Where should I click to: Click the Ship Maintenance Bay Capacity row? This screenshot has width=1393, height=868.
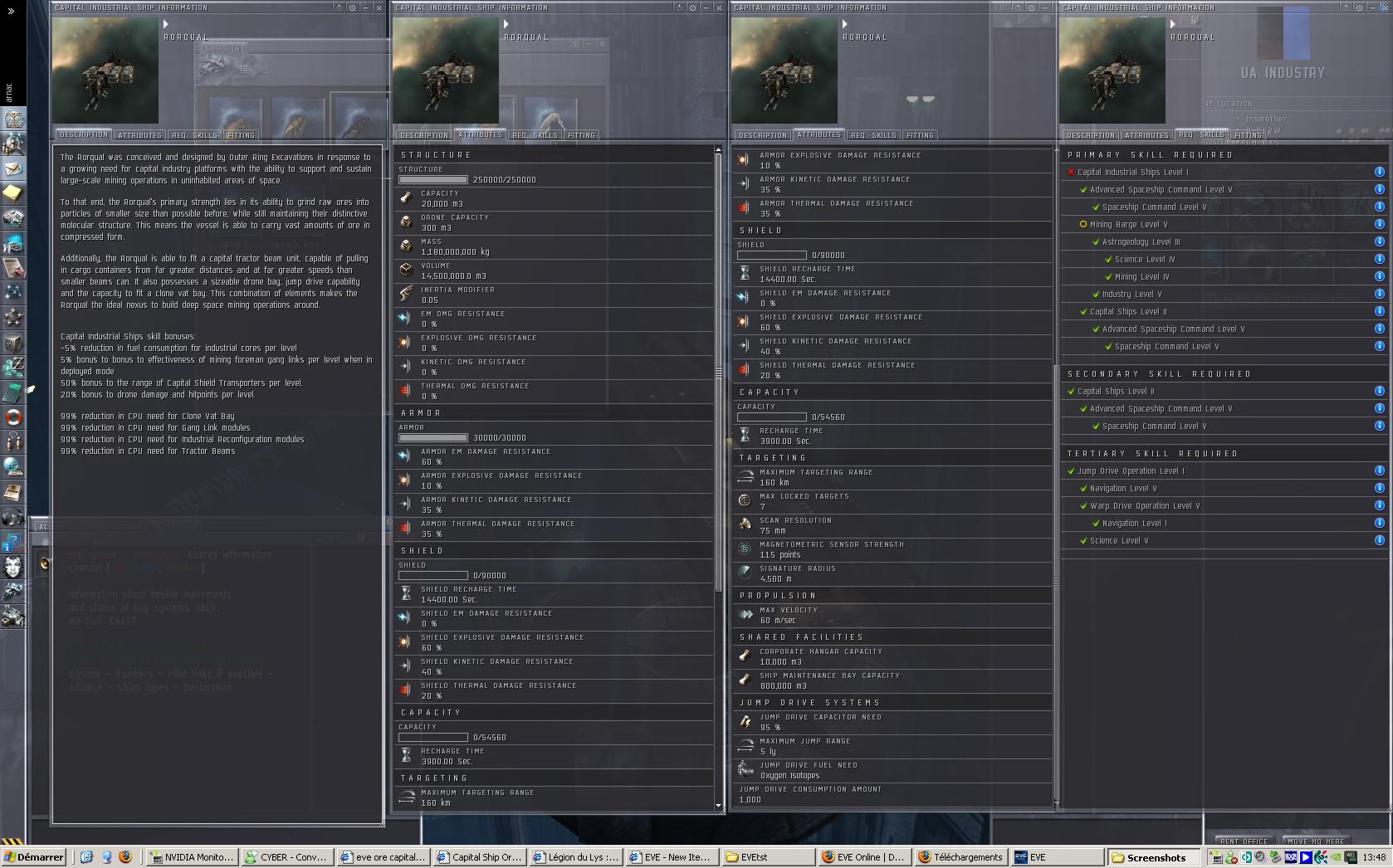[x=892, y=680]
